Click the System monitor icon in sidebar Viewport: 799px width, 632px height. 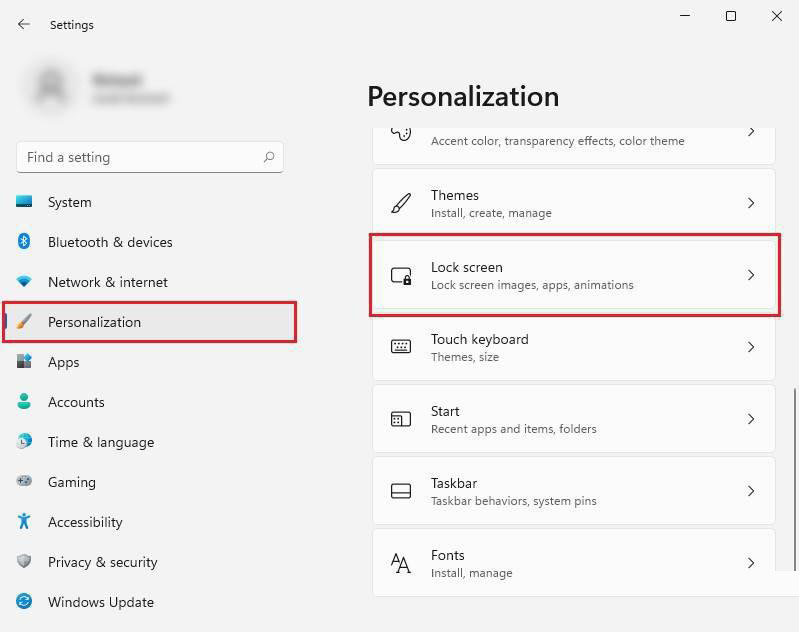(24, 202)
